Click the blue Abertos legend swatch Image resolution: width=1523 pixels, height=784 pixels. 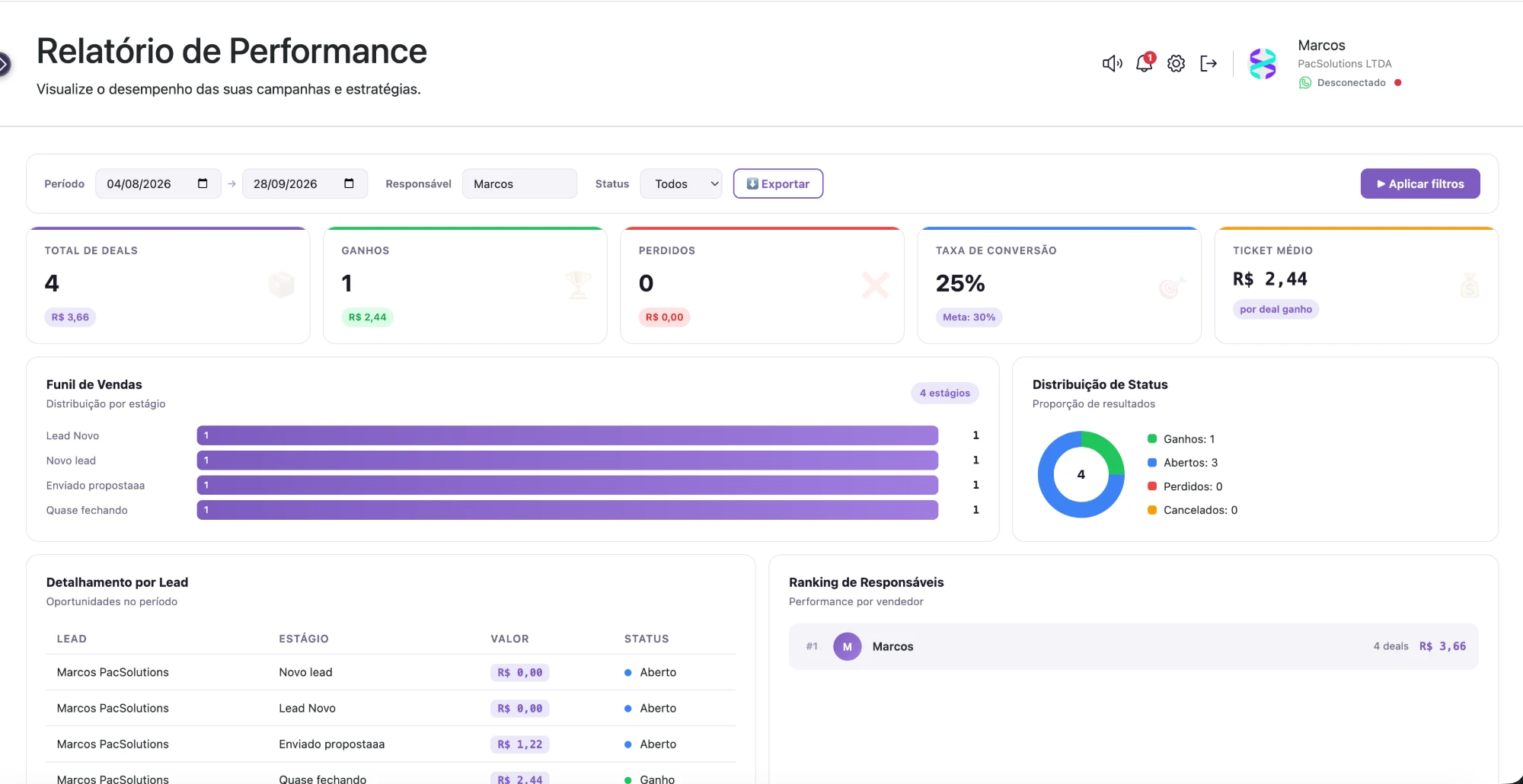[1152, 462]
